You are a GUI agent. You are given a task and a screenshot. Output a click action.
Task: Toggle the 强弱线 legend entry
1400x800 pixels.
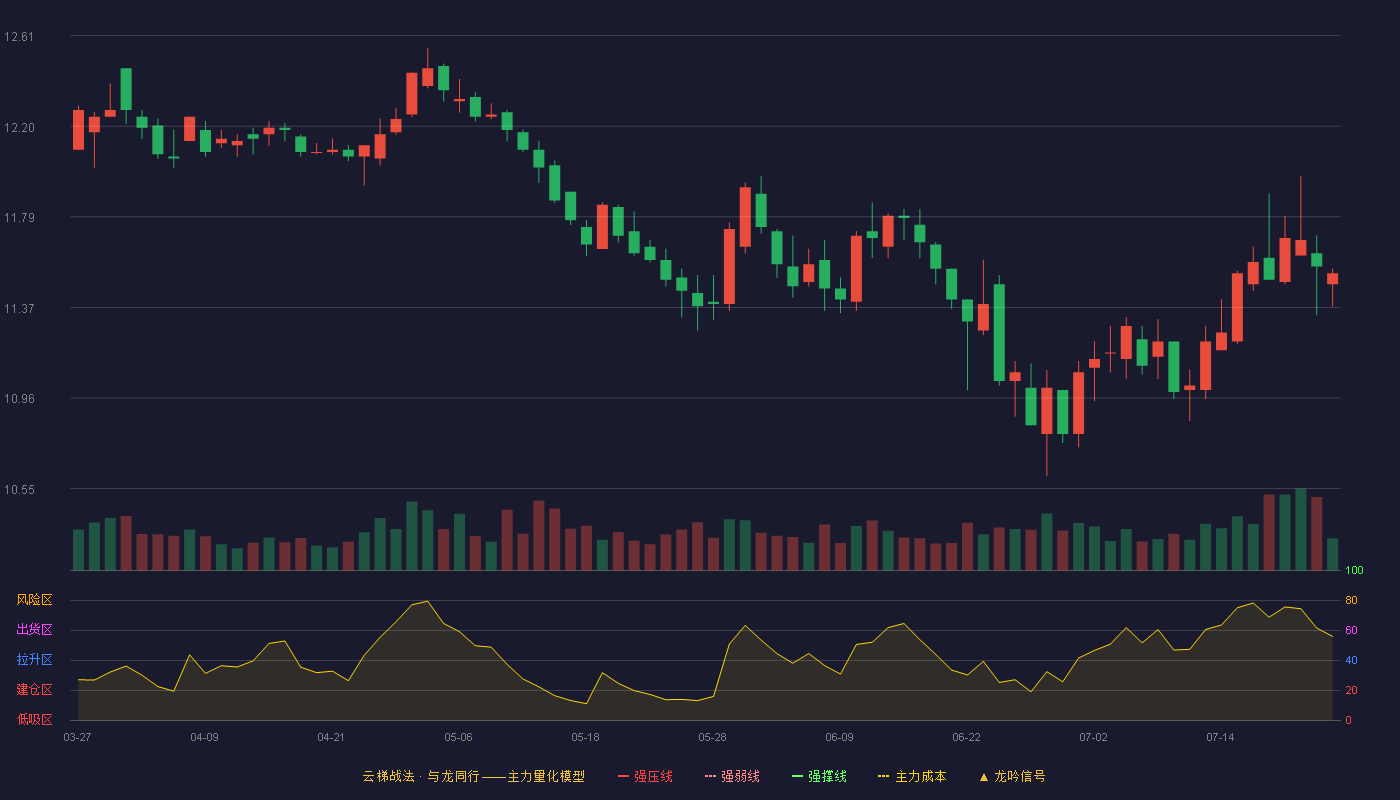pyautogui.click(x=732, y=776)
